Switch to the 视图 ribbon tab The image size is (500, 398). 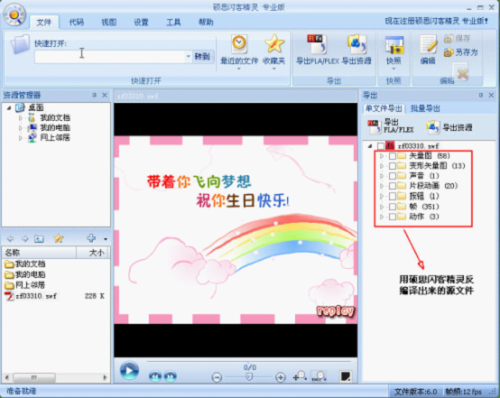[x=109, y=22]
